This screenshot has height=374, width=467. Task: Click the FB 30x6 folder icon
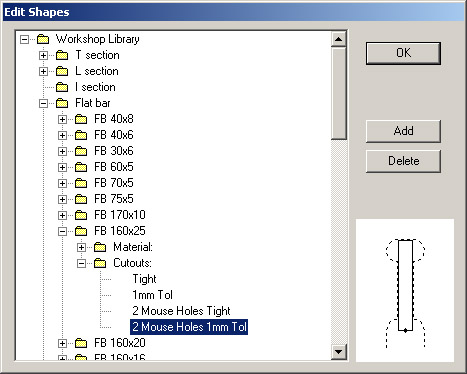point(81,151)
